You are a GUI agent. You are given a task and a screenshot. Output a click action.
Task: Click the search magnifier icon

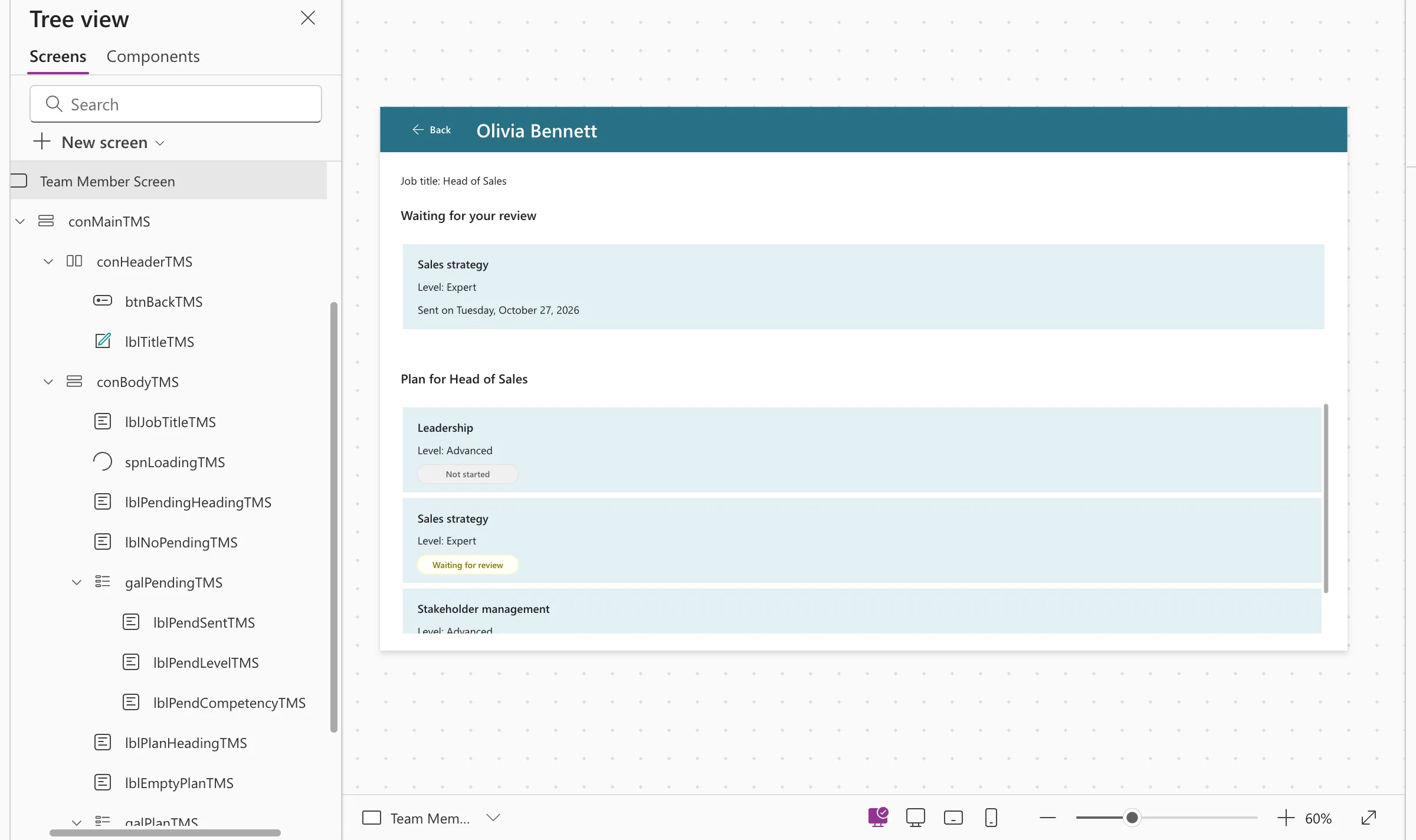[54, 104]
